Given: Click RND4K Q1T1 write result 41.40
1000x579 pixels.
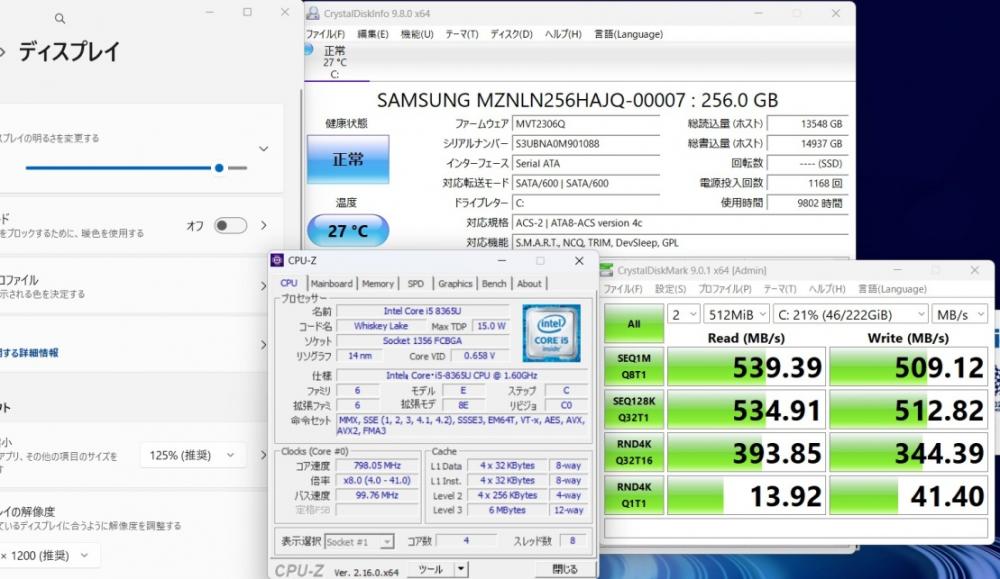Looking at the screenshot, I should click(x=909, y=495).
